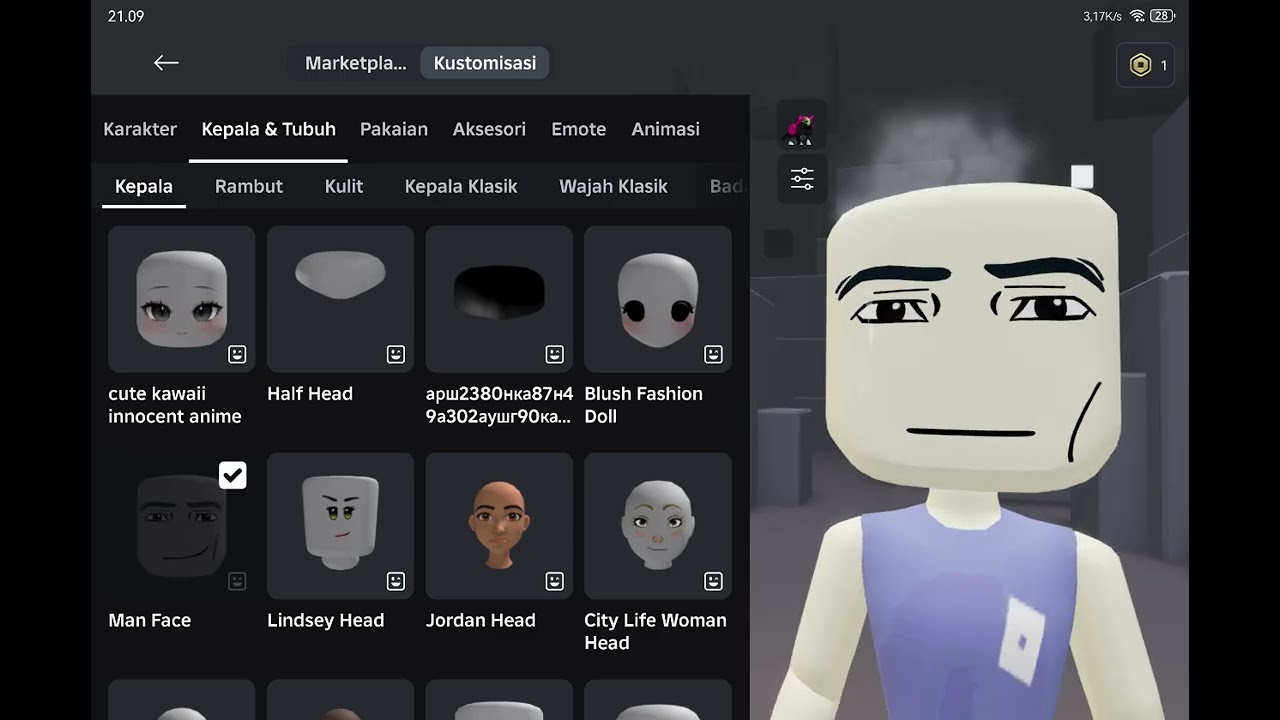Select the Wajah Klasik sub-tab
This screenshot has width=1280, height=720.
(x=613, y=186)
